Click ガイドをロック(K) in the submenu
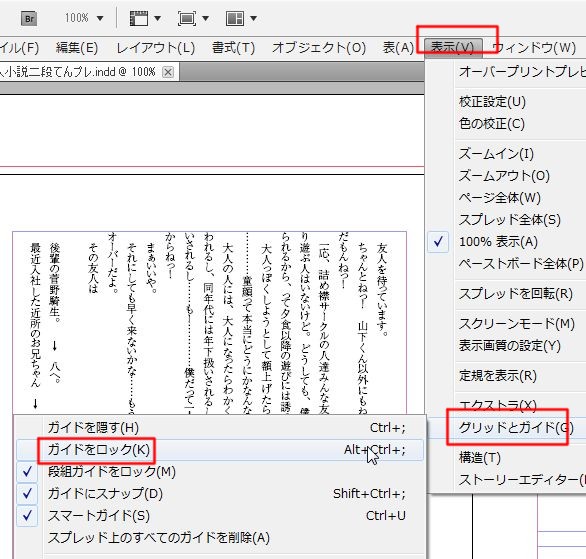The image size is (586, 559). pyautogui.click(x=220, y=450)
